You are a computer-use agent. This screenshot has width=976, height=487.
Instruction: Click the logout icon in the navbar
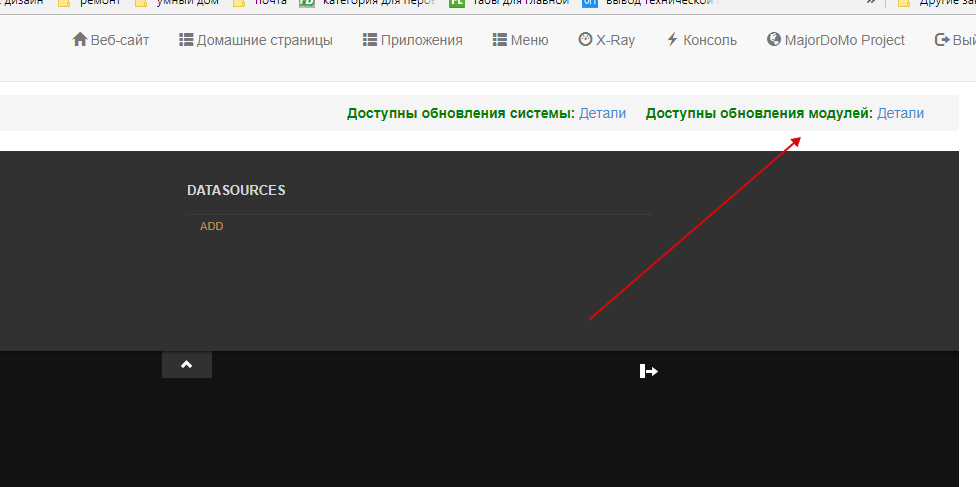pos(942,40)
